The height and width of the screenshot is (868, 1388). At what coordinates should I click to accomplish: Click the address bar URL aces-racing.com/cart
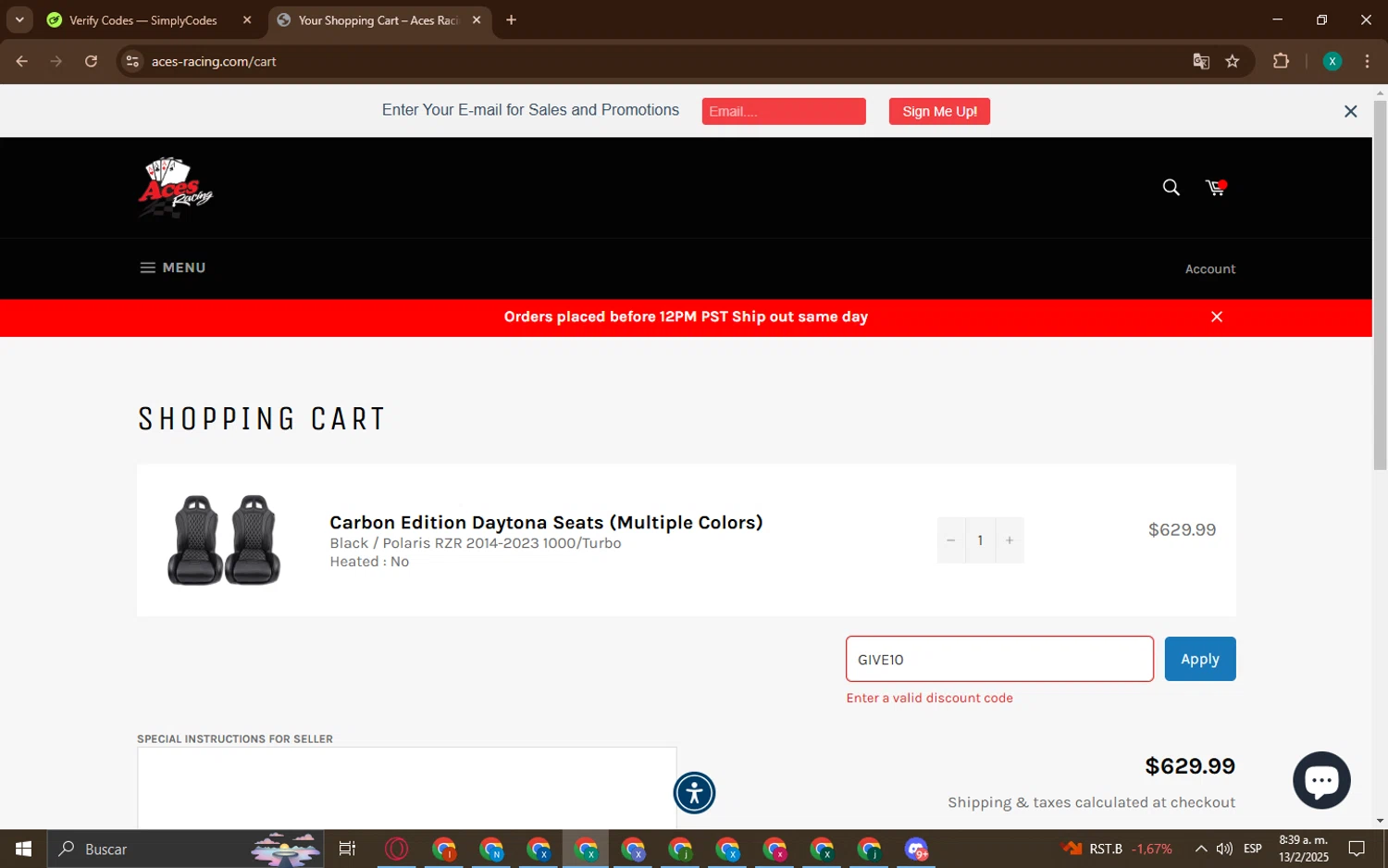click(x=214, y=62)
